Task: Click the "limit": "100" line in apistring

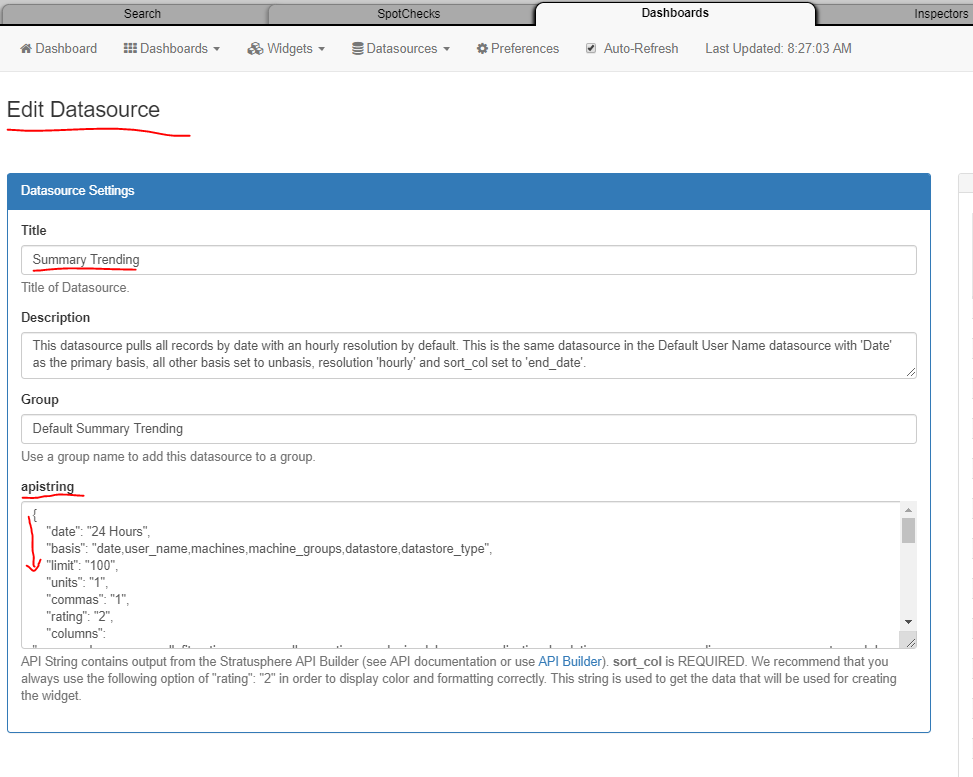Action: (82, 565)
